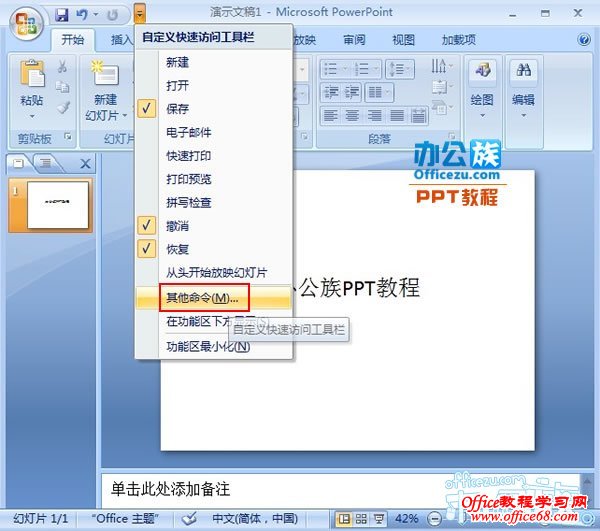Click the Text Direction icon

[439, 66]
